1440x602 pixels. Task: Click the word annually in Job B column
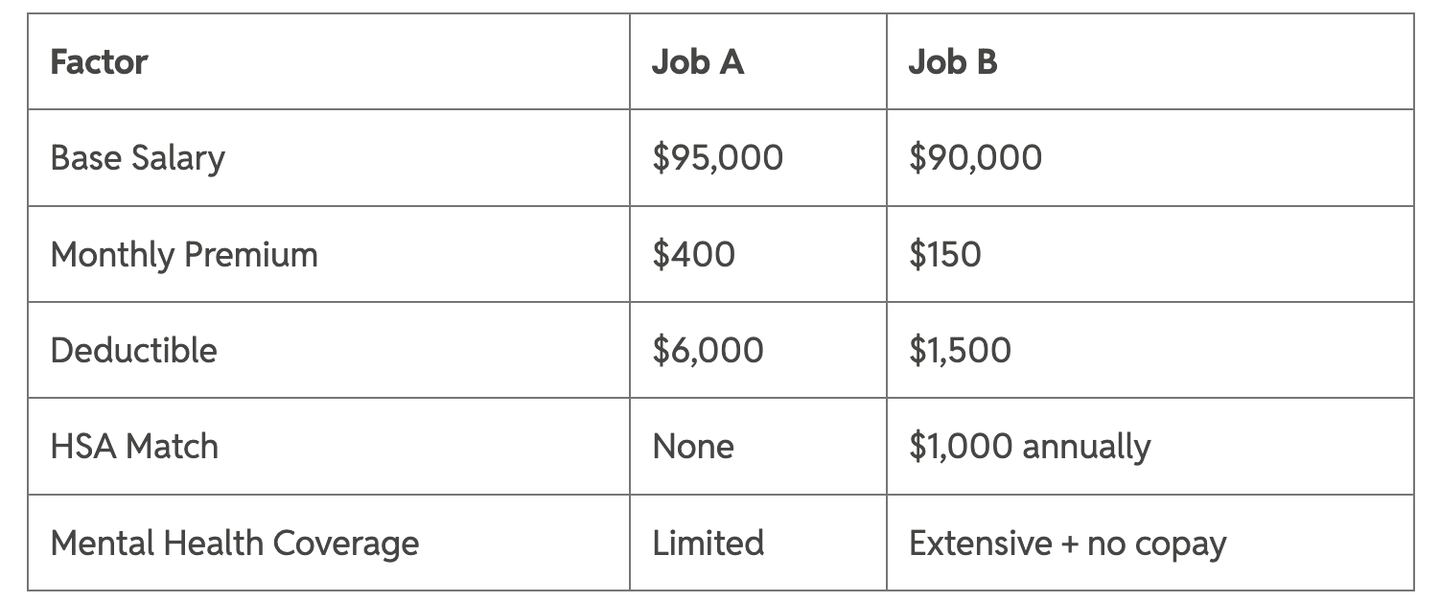click(1086, 446)
